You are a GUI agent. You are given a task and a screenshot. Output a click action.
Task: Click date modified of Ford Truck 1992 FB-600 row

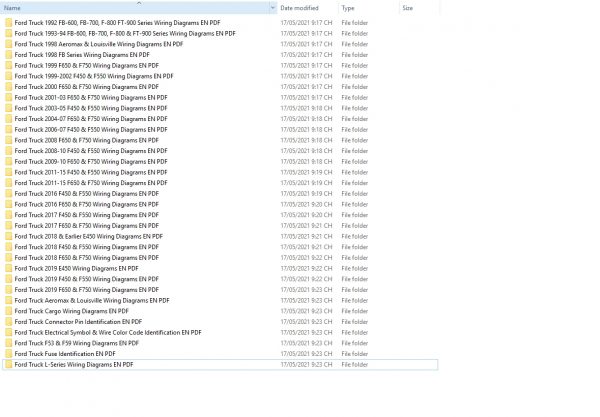pyautogui.click(x=306, y=23)
